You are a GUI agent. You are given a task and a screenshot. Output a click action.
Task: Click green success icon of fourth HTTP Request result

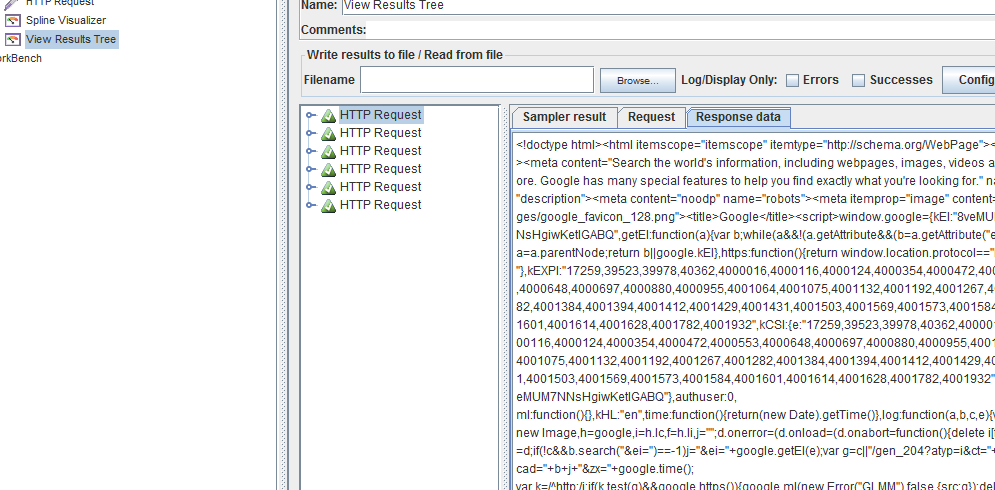328,169
